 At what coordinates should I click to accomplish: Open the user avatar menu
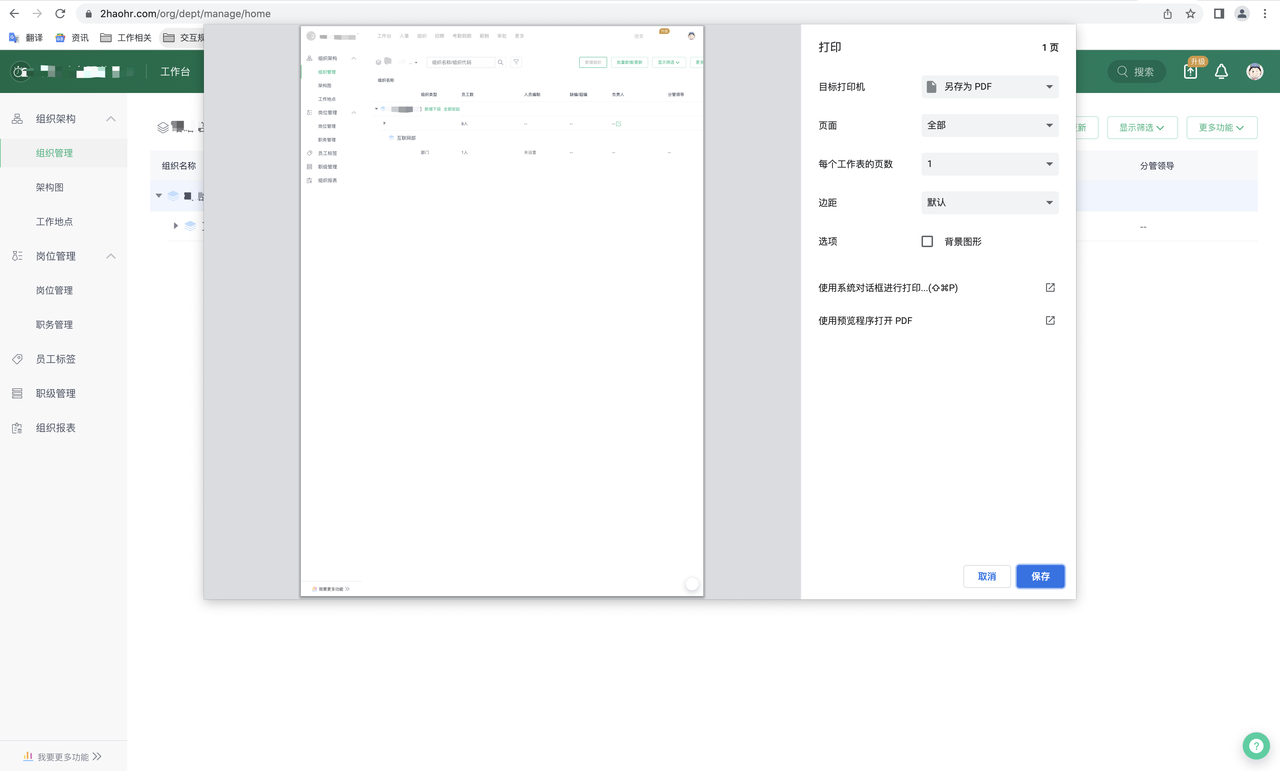[x=1254, y=72]
